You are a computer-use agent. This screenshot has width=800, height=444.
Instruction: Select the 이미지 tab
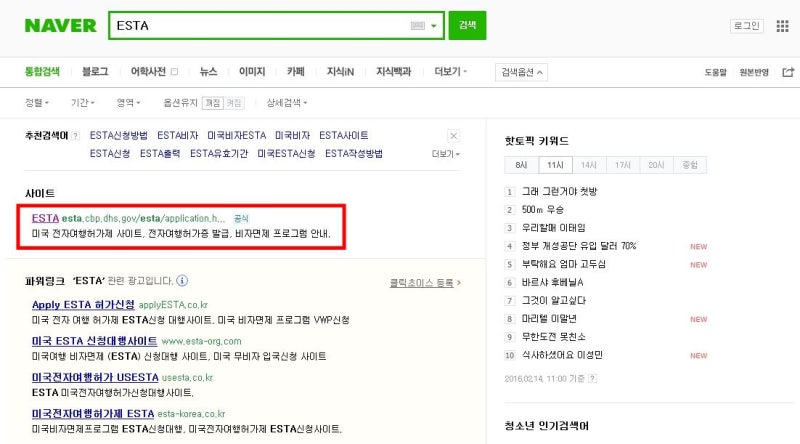(x=252, y=71)
